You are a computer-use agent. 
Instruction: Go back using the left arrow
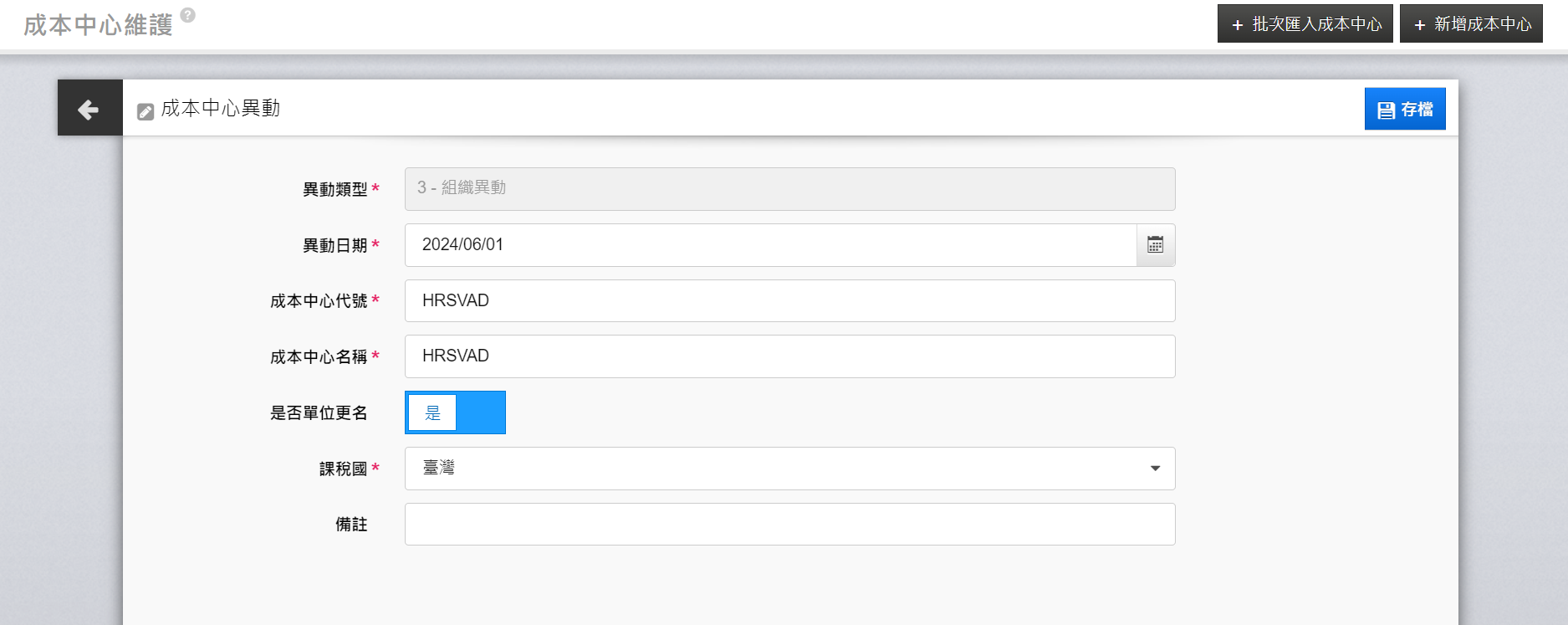[89, 109]
